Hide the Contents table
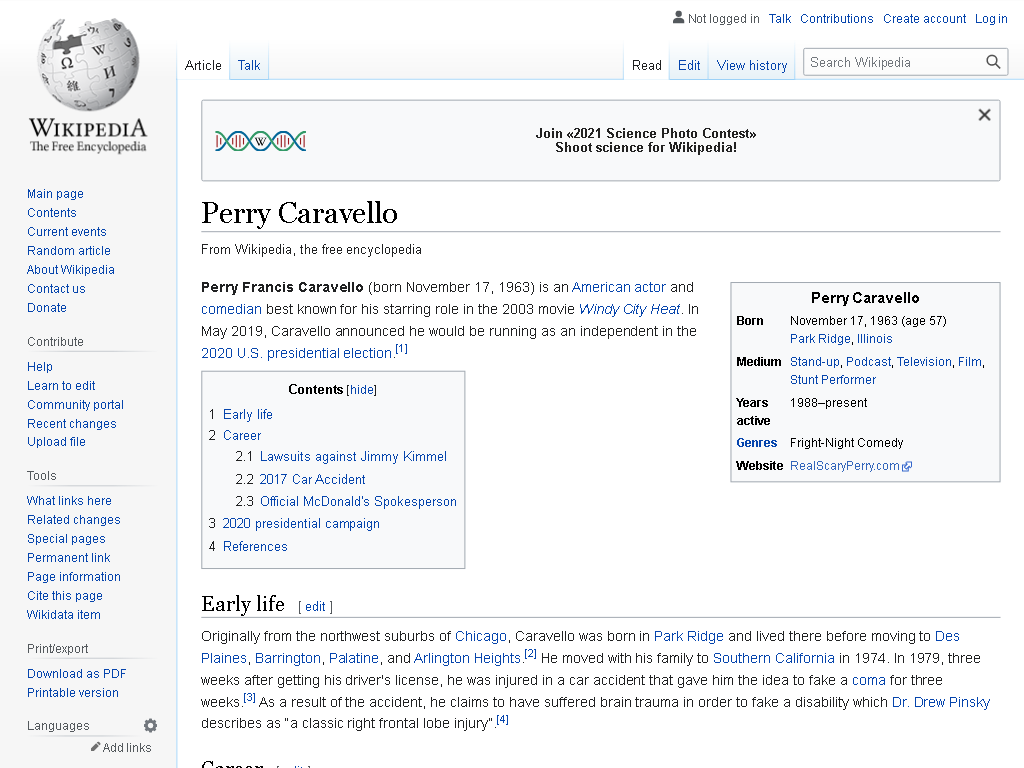The width and height of the screenshot is (1024, 768). tap(362, 390)
